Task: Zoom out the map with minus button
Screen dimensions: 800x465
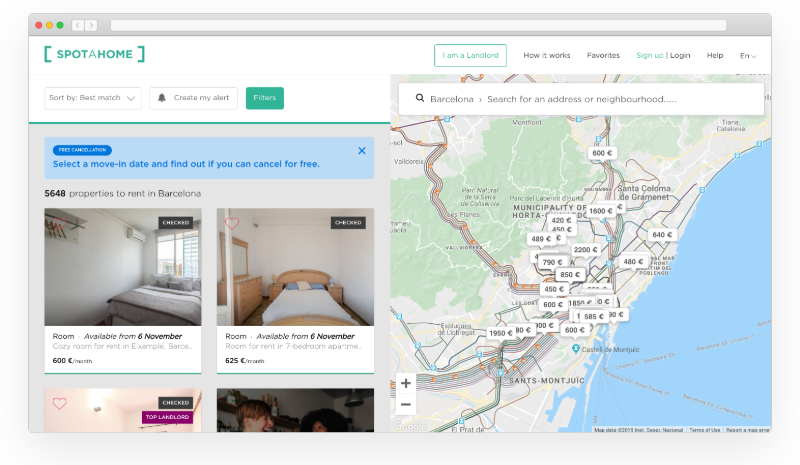Action: click(x=406, y=404)
